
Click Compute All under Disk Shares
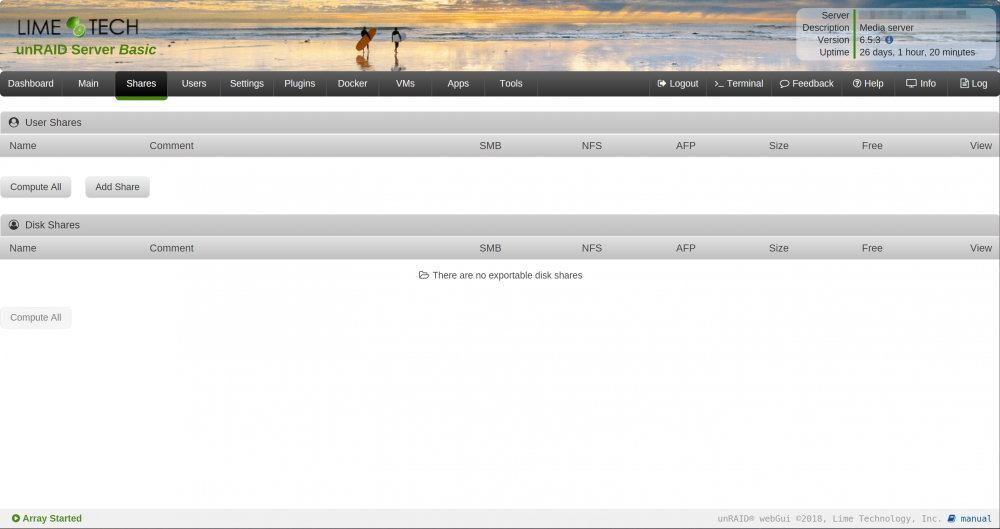point(36,317)
